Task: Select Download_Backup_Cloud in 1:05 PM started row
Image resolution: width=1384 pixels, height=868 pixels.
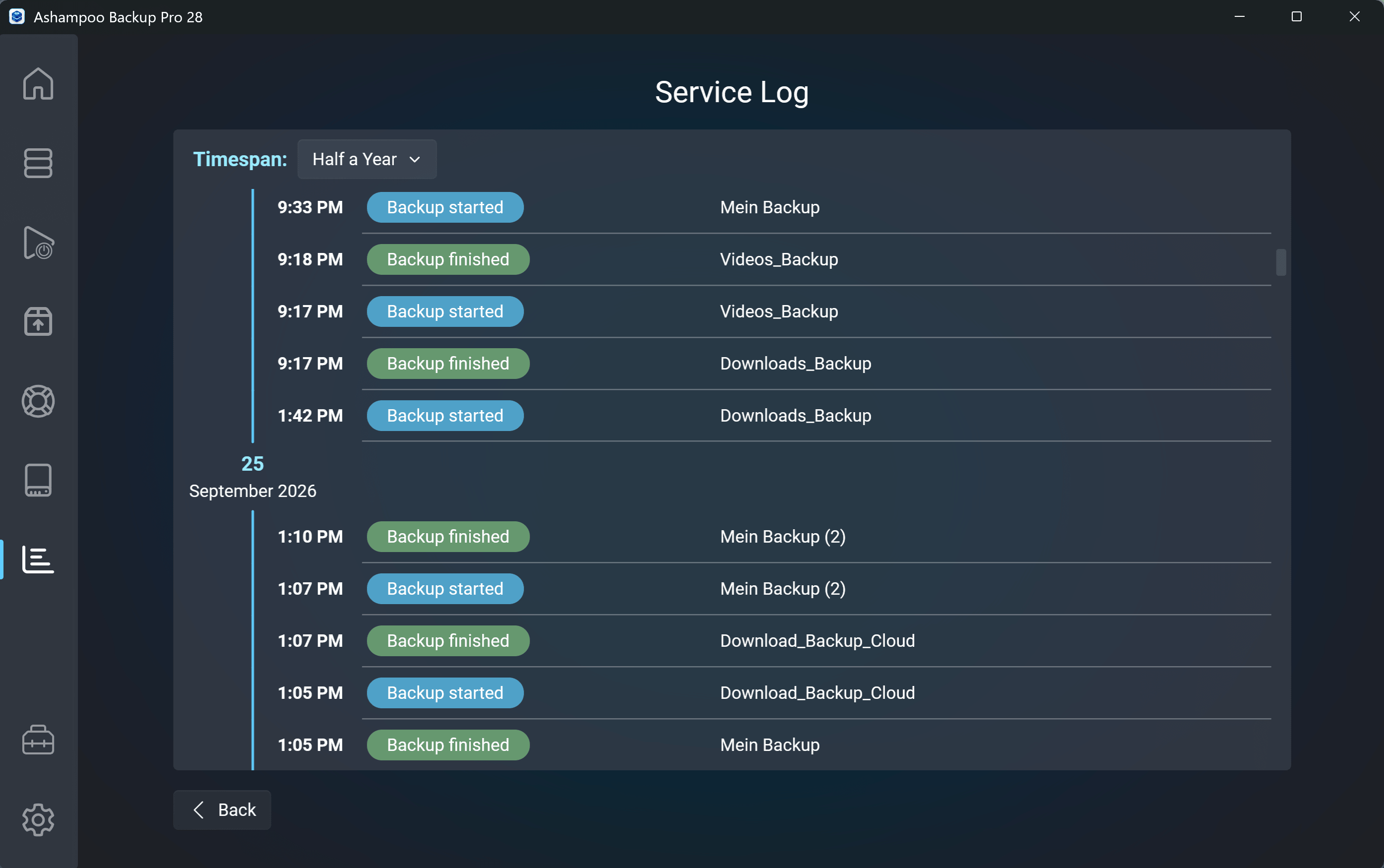Action: [x=818, y=693]
